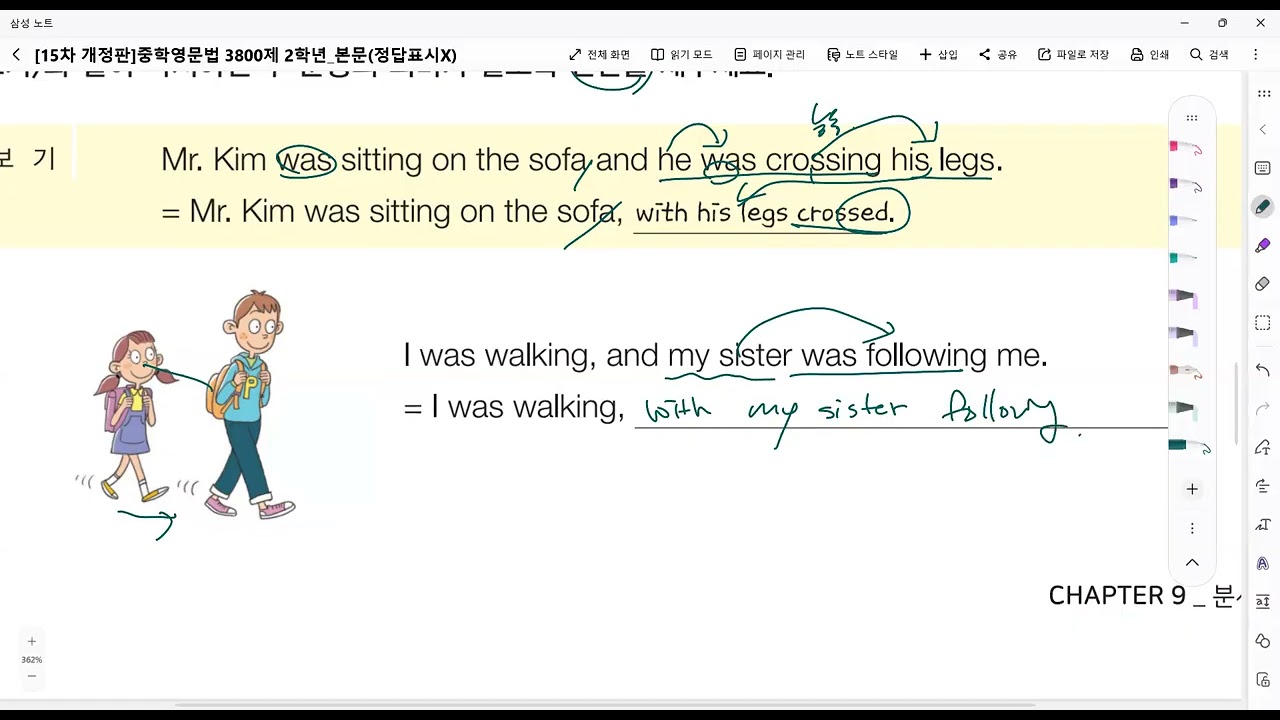Image resolution: width=1280 pixels, height=720 pixels.
Task: Open handwriting to text conversion tool
Action: tap(1263, 447)
